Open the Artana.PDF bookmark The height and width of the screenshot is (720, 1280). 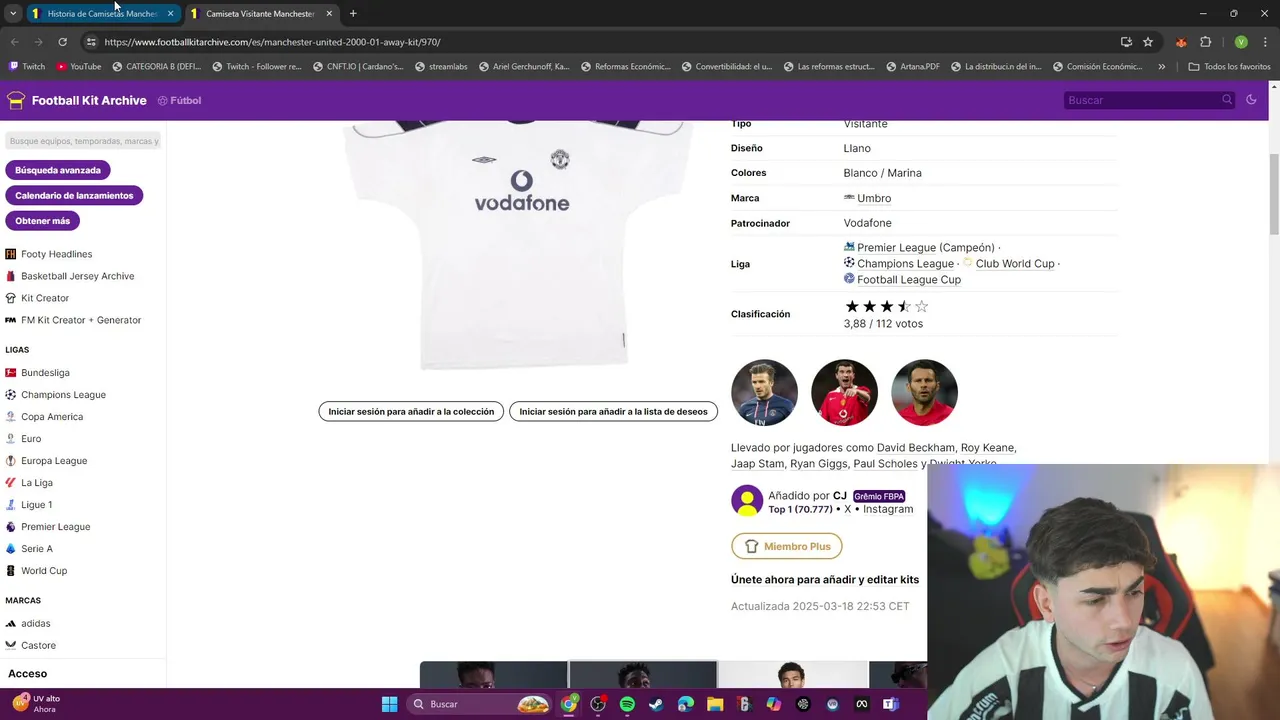(913, 67)
